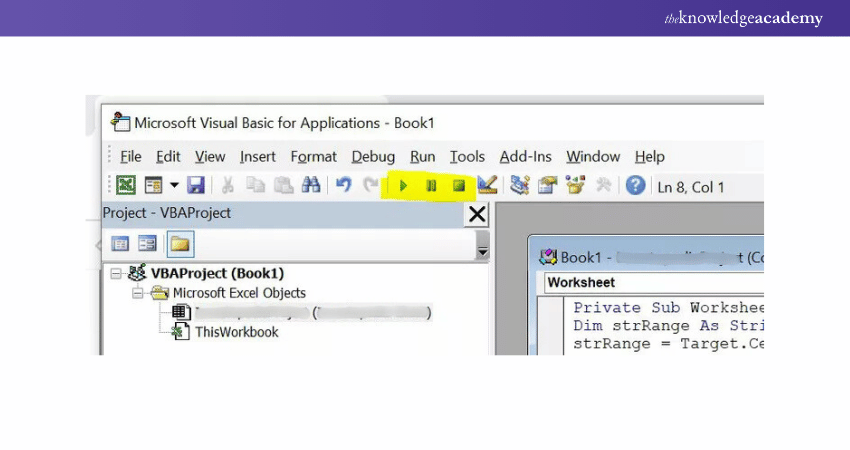Open the Insert menu
The width and height of the screenshot is (850, 450).
coord(257,157)
